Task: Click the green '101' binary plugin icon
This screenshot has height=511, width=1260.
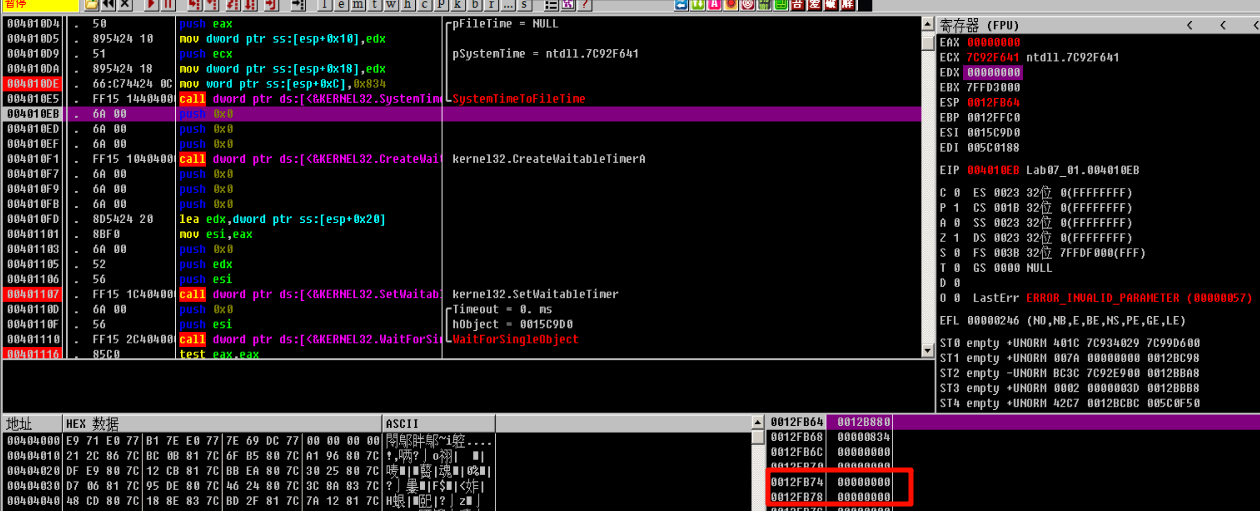Action: point(764,5)
